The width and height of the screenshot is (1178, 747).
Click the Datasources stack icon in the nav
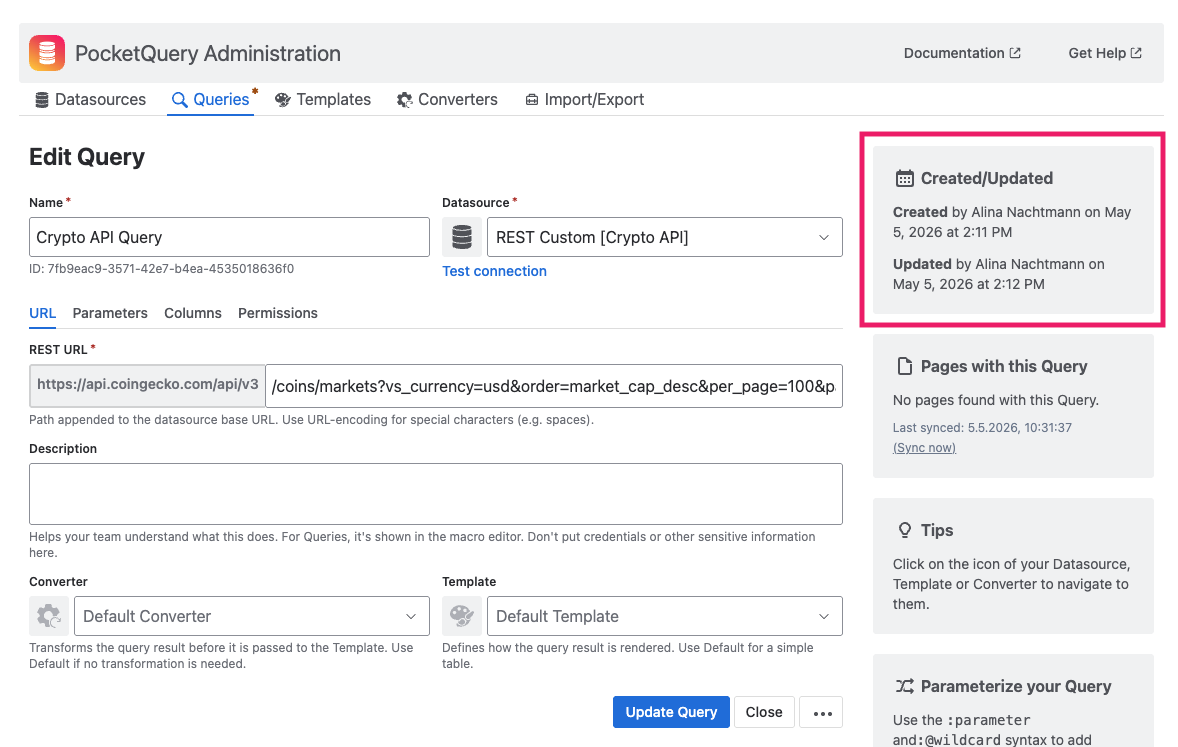click(42, 100)
